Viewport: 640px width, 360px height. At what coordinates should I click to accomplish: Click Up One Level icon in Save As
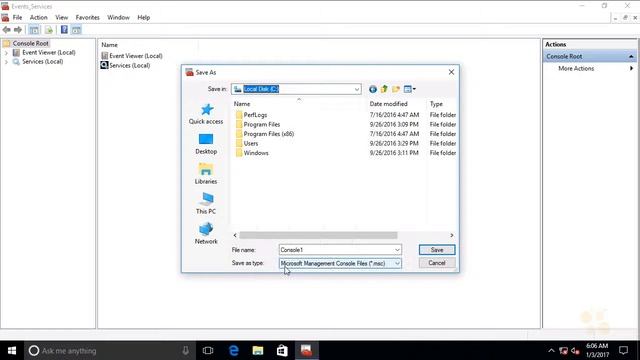tap(384, 89)
